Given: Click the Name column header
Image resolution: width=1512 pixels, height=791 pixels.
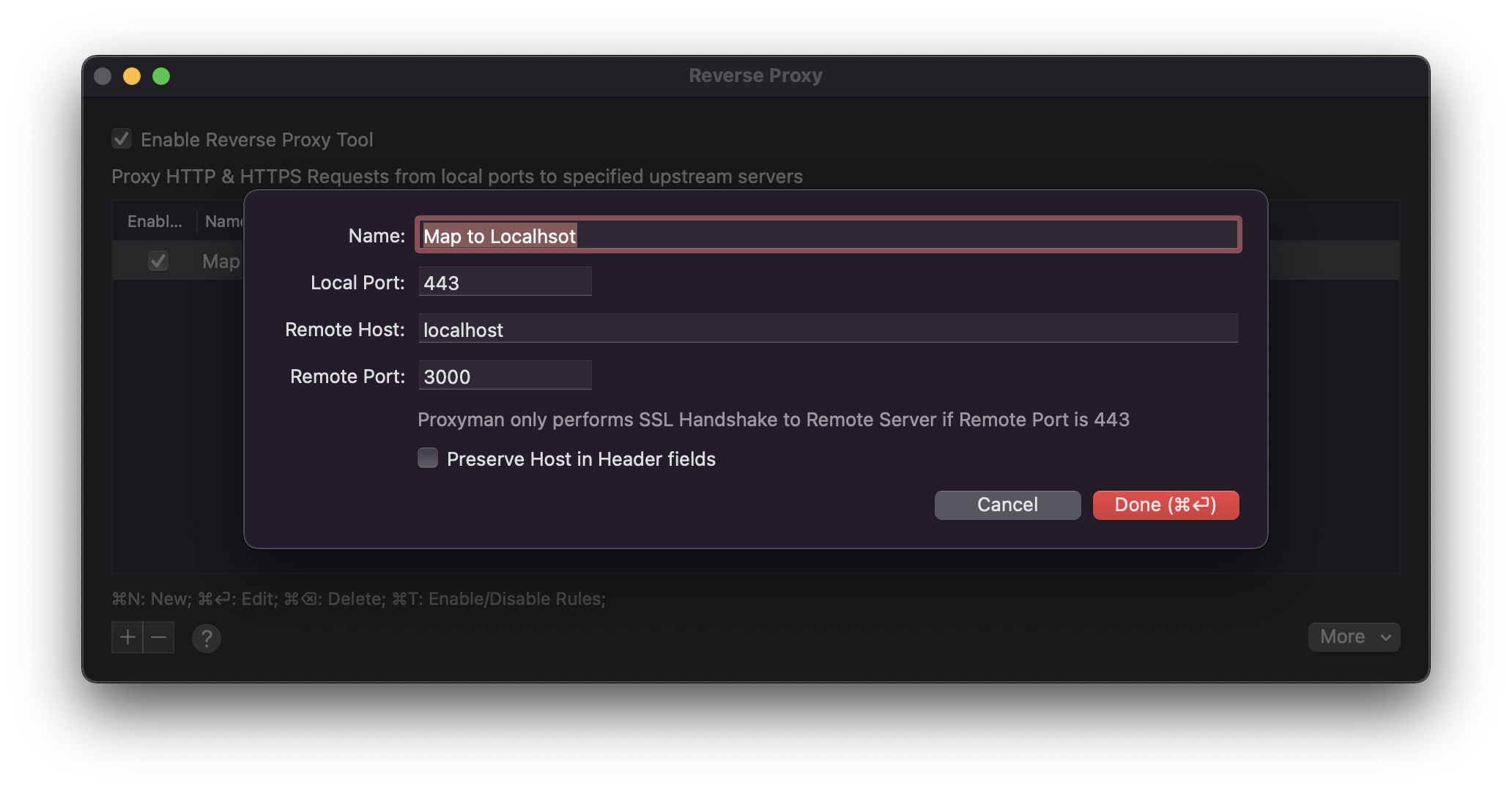Looking at the screenshot, I should click(x=225, y=220).
